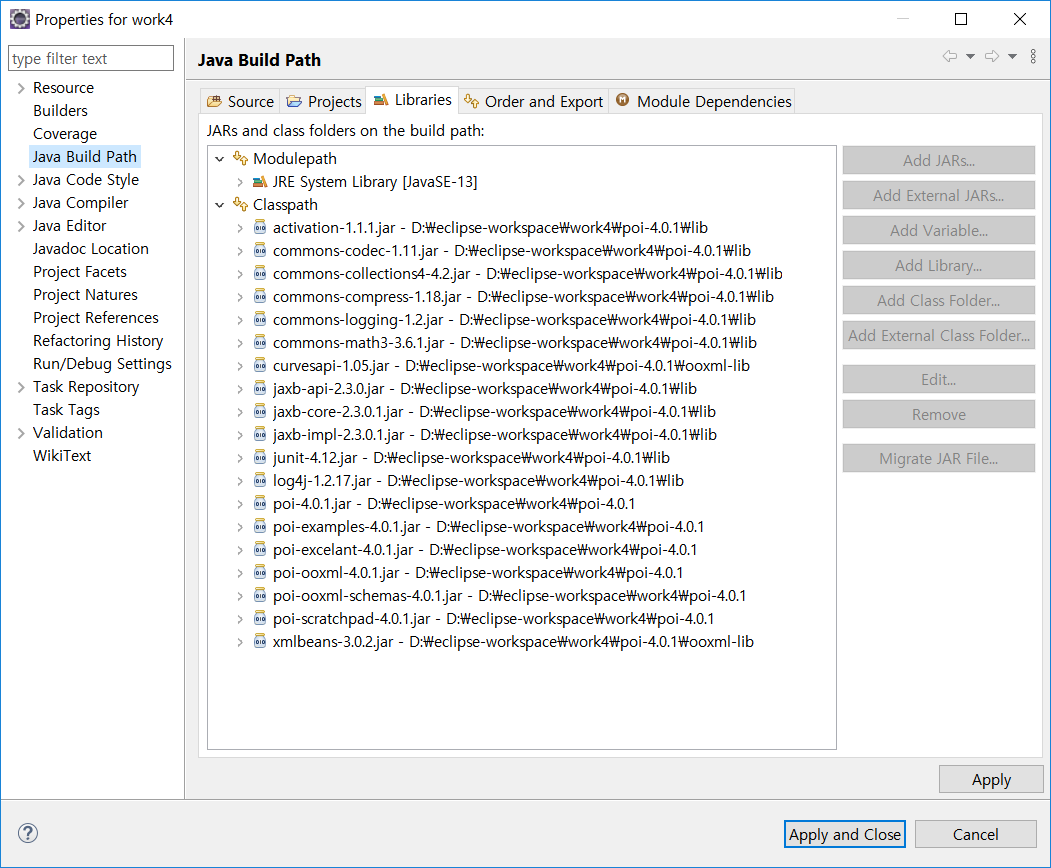Click the Apply button
Viewport: 1051px width, 868px height.
point(991,780)
